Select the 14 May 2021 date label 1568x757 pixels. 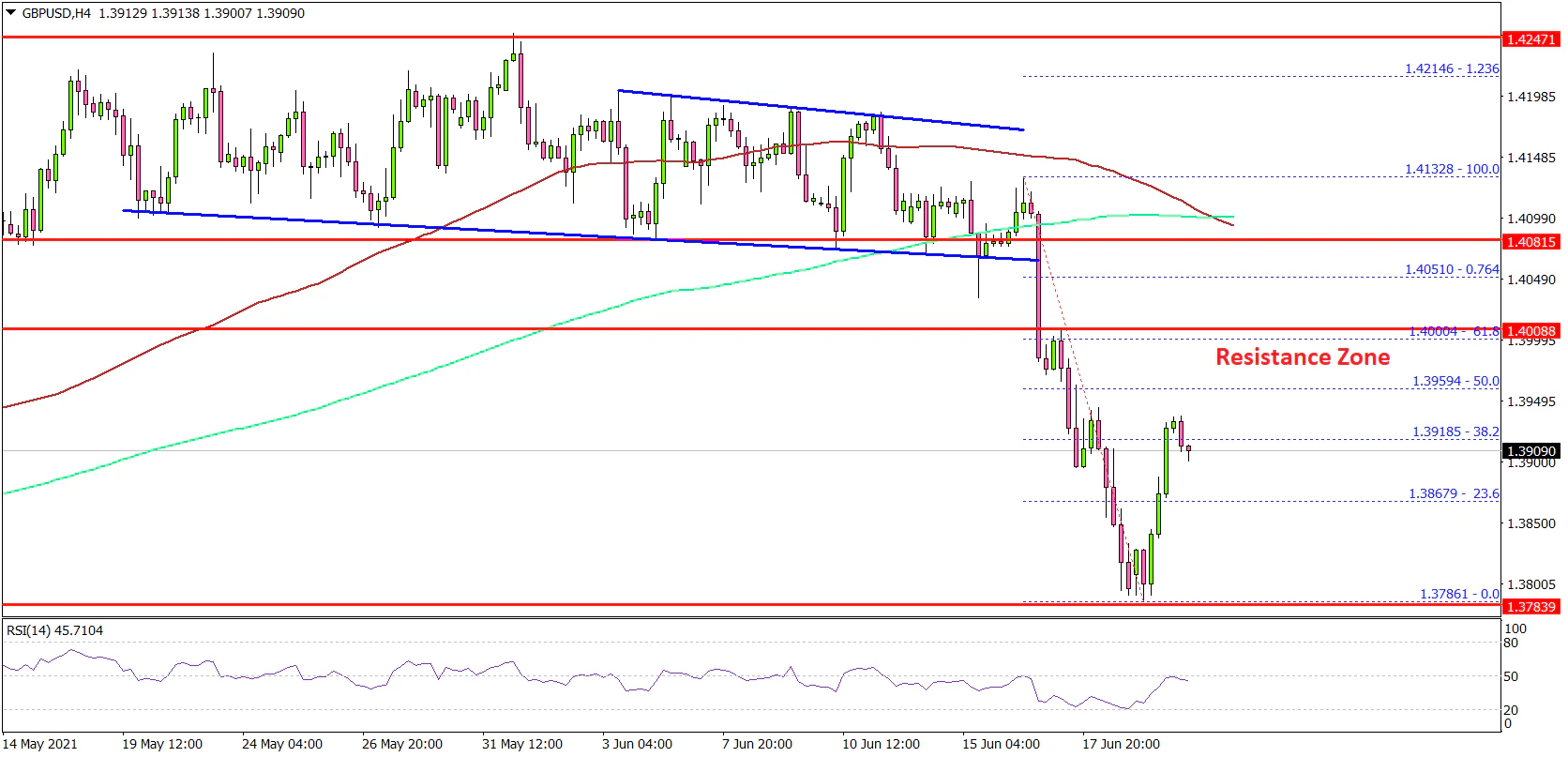tap(40, 745)
